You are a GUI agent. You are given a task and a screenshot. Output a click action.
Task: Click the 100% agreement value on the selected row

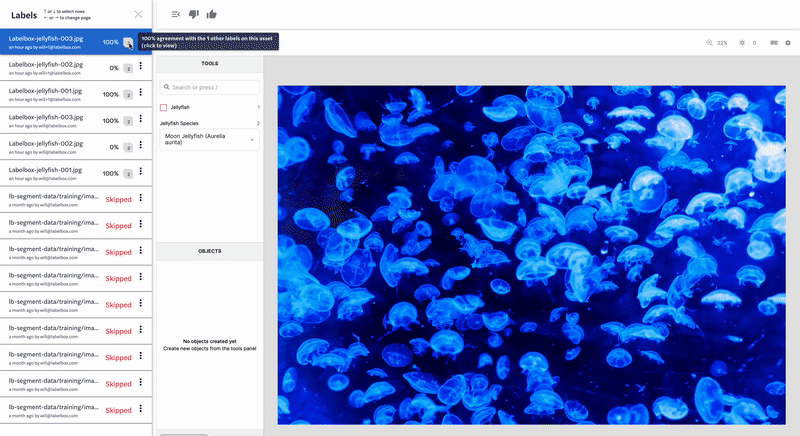(x=111, y=42)
